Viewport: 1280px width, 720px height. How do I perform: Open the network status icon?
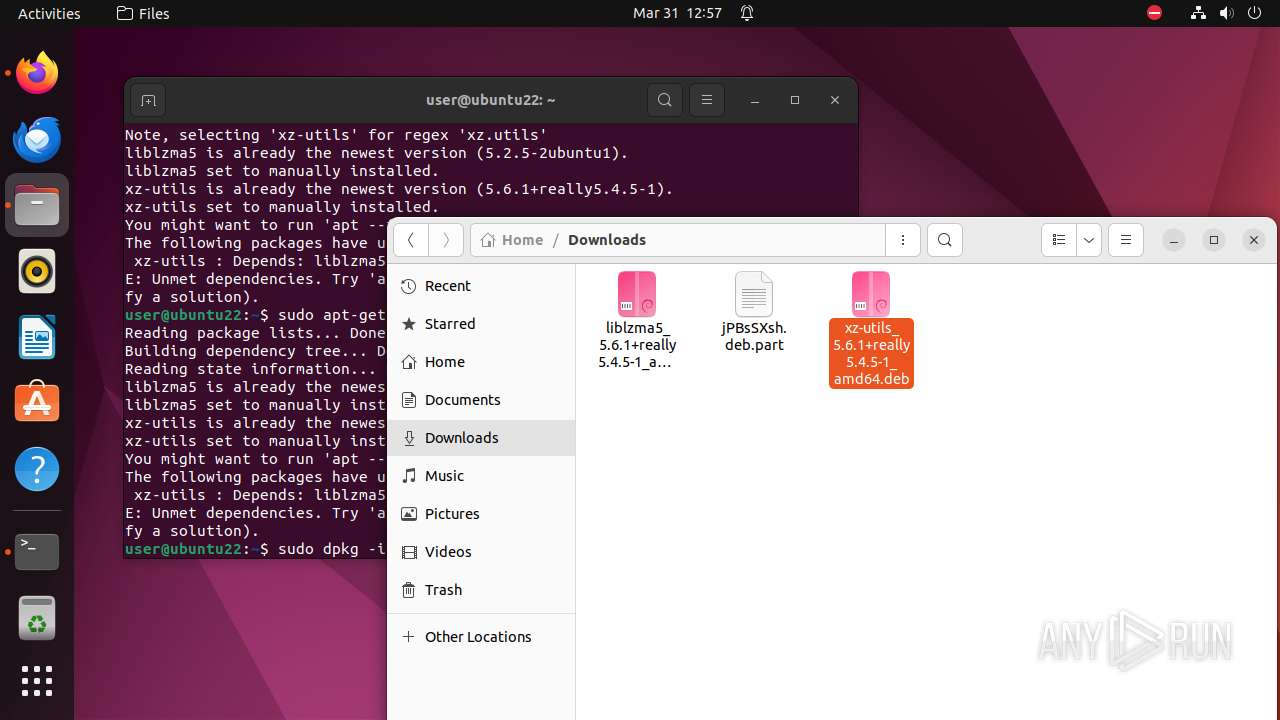click(x=1198, y=13)
